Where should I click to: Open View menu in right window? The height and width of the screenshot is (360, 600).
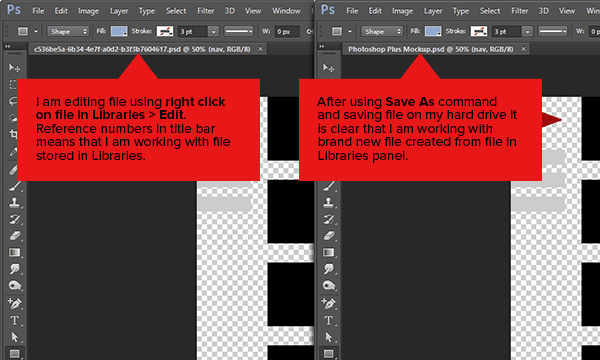tap(567, 11)
